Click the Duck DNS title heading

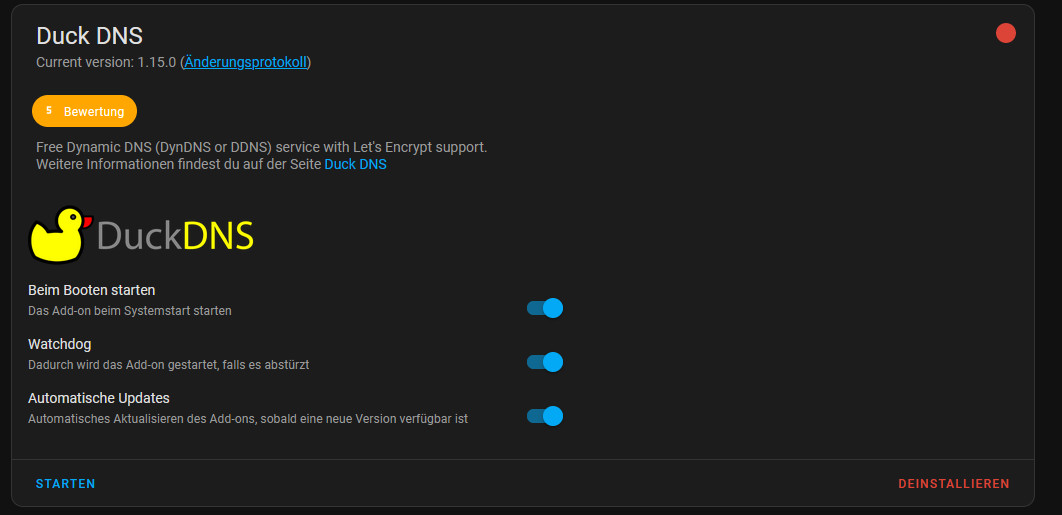click(x=89, y=36)
